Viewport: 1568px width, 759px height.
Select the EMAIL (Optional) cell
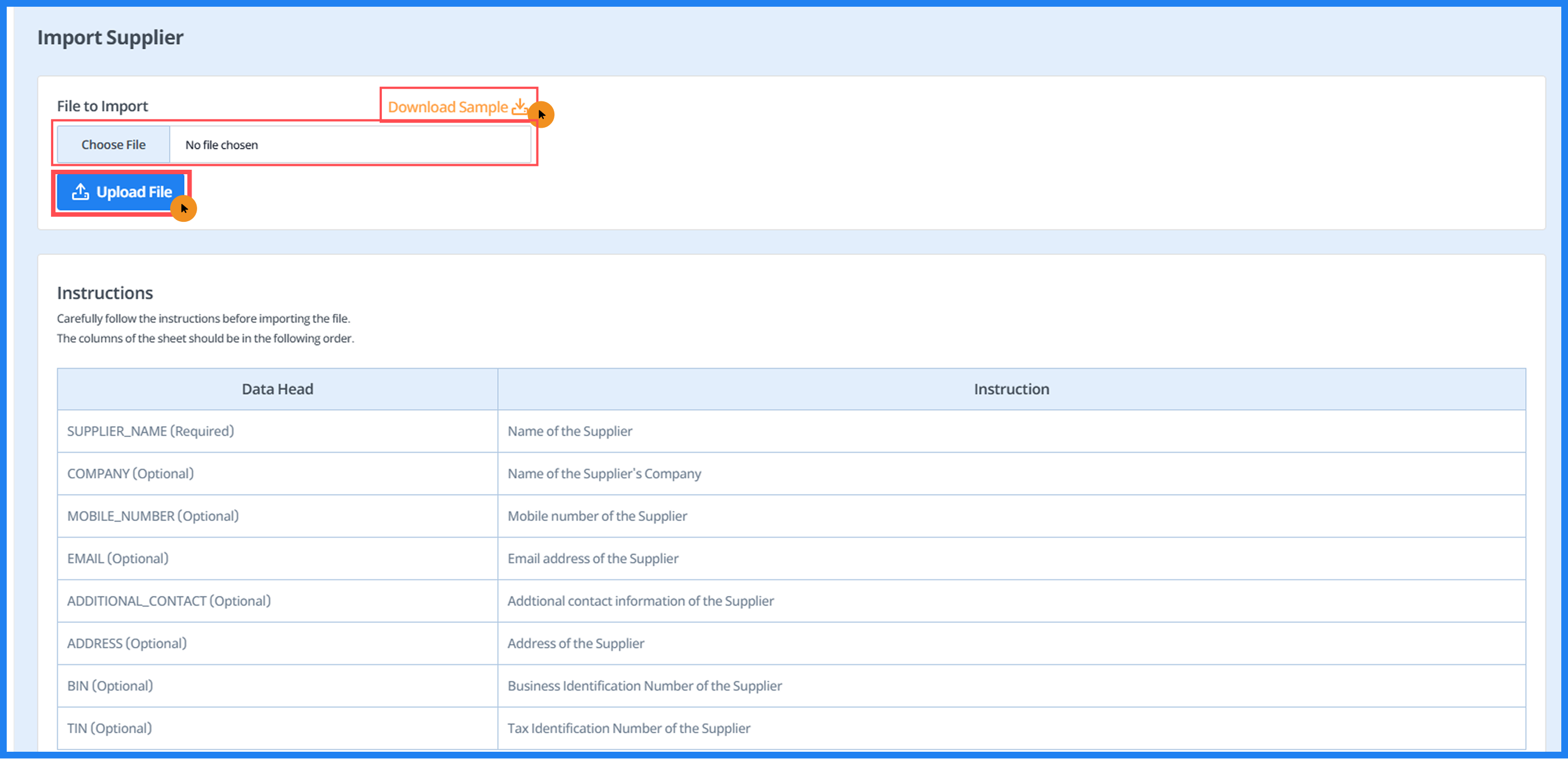coord(118,558)
